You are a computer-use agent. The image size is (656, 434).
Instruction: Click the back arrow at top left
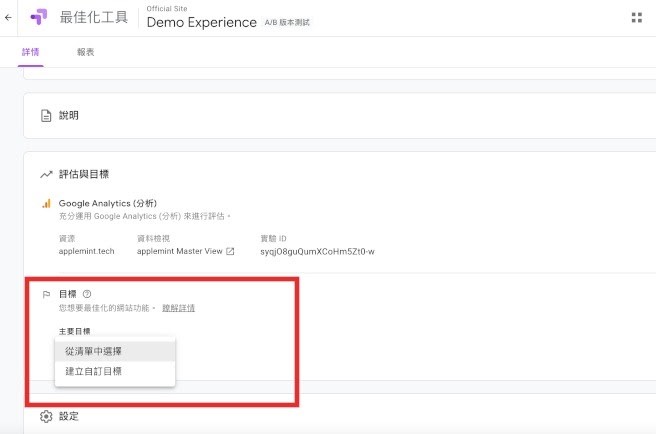(9, 17)
